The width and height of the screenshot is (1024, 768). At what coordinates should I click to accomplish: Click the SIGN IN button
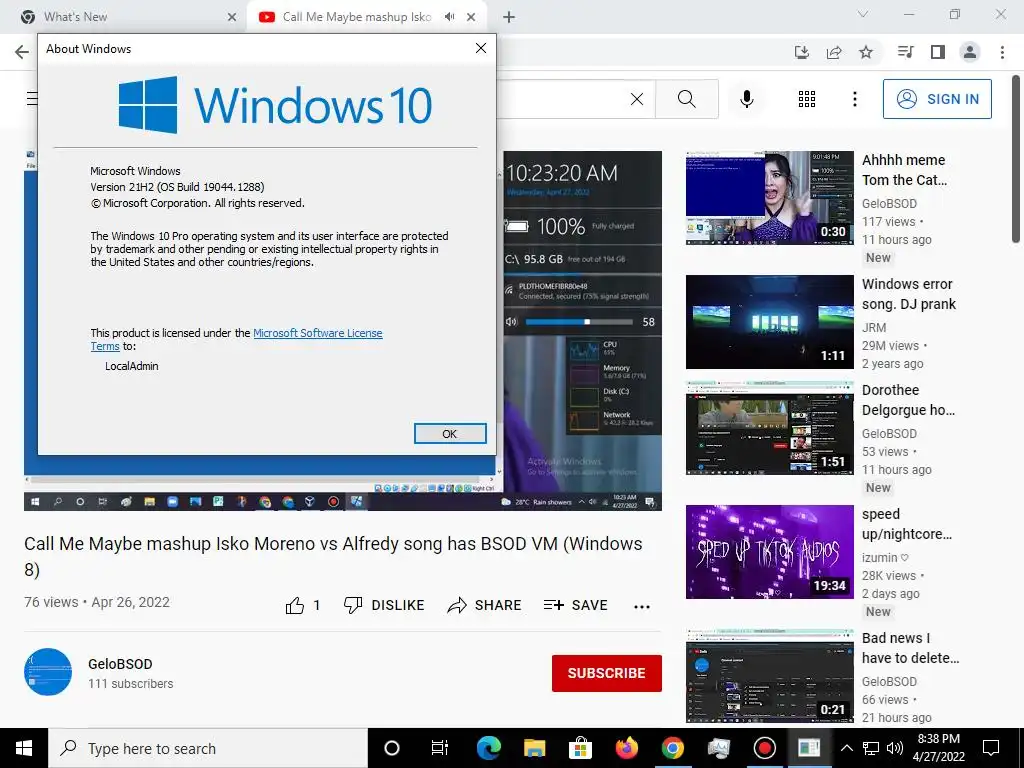click(937, 99)
